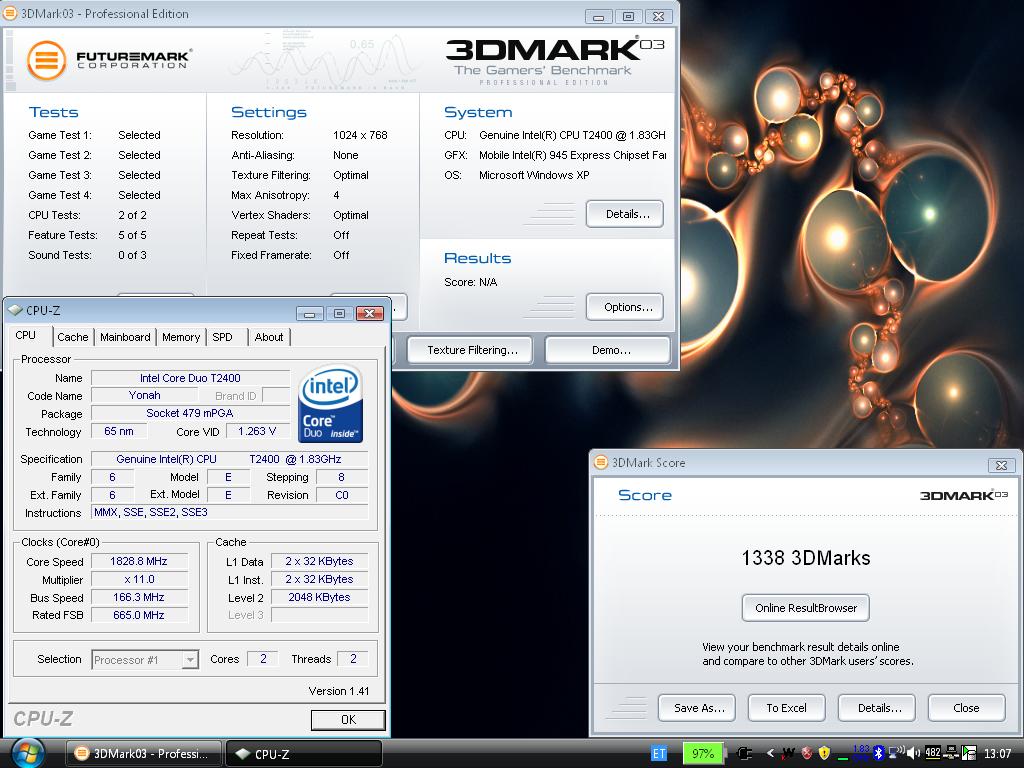
Task: Open the CPU tab in CPU-Z
Action: pos(25,335)
